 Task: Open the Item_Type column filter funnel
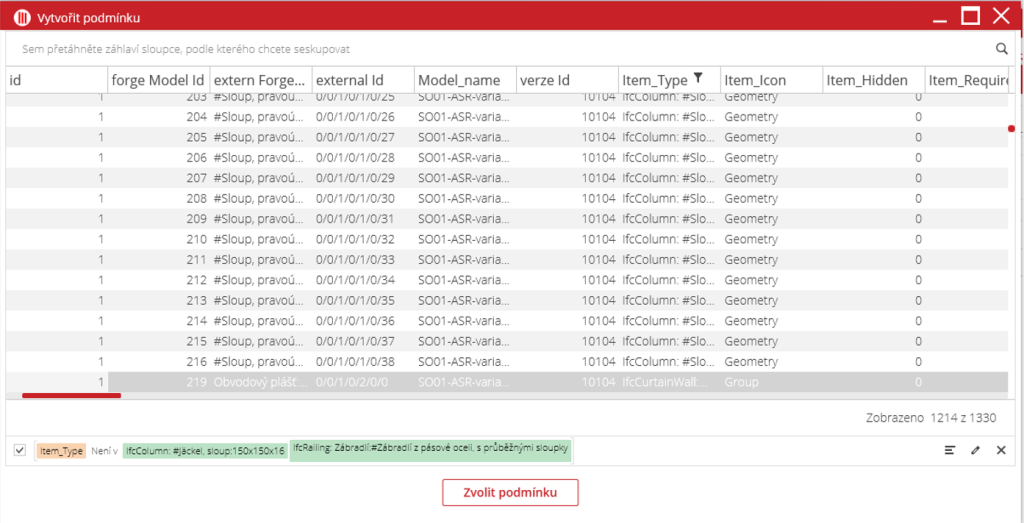tap(698, 79)
